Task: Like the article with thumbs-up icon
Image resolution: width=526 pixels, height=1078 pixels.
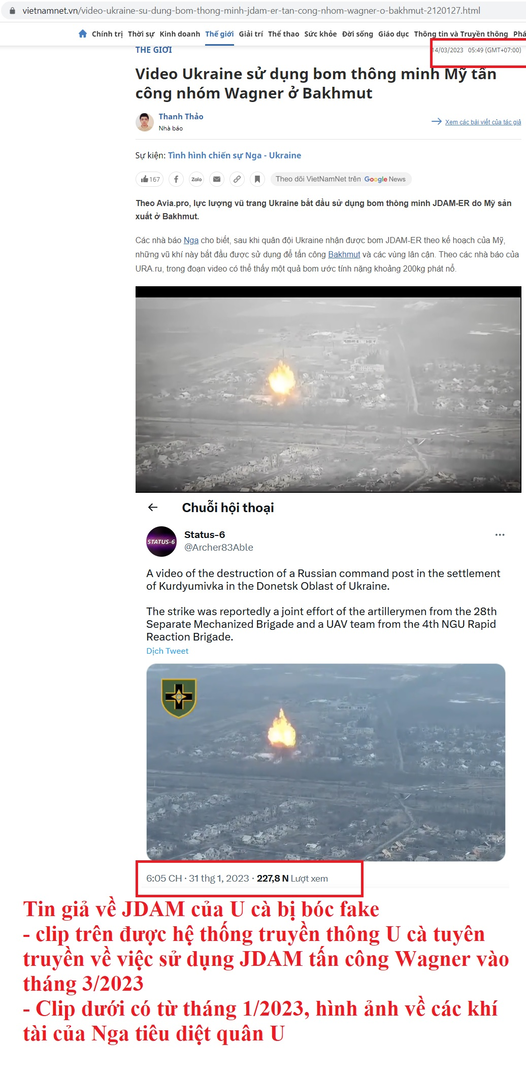Action: [150, 179]
